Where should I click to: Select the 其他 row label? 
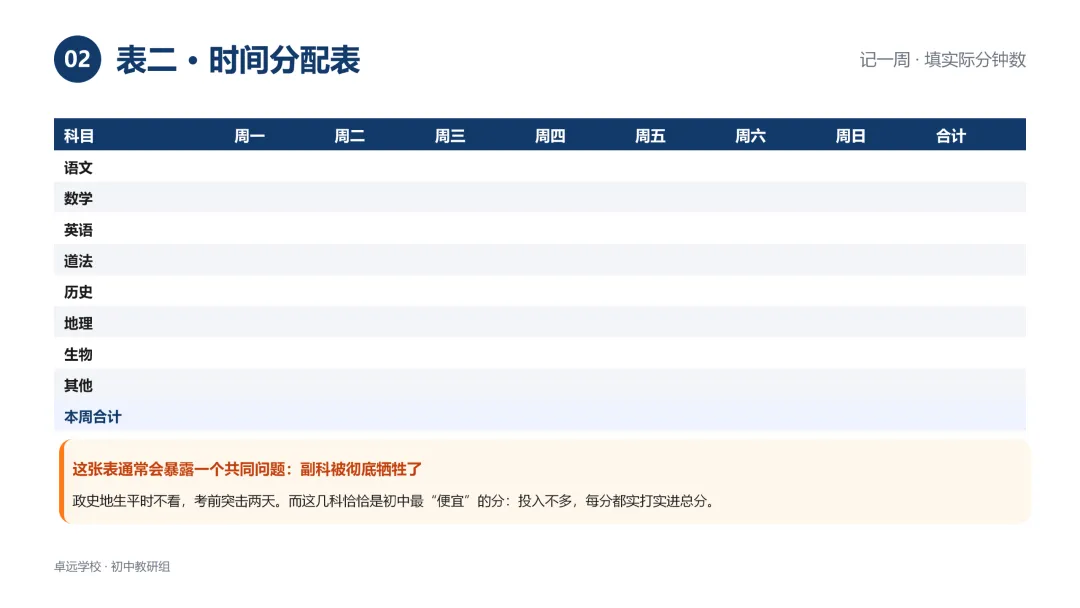point(78,386)
